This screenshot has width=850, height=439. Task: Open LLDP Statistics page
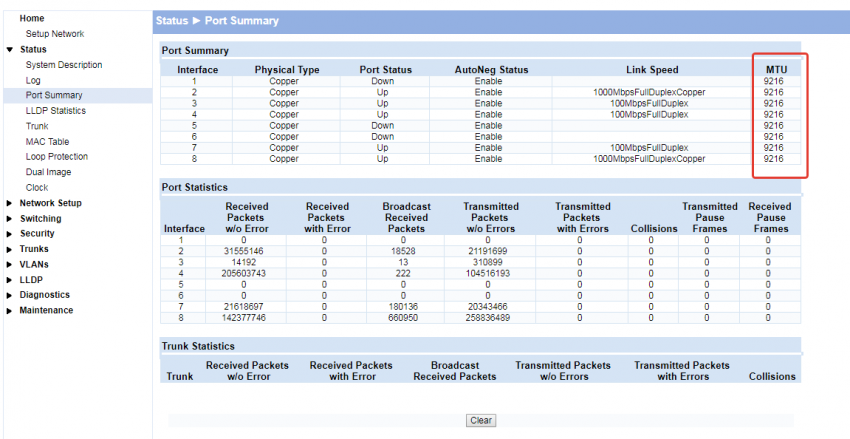(x=56, y=111)
